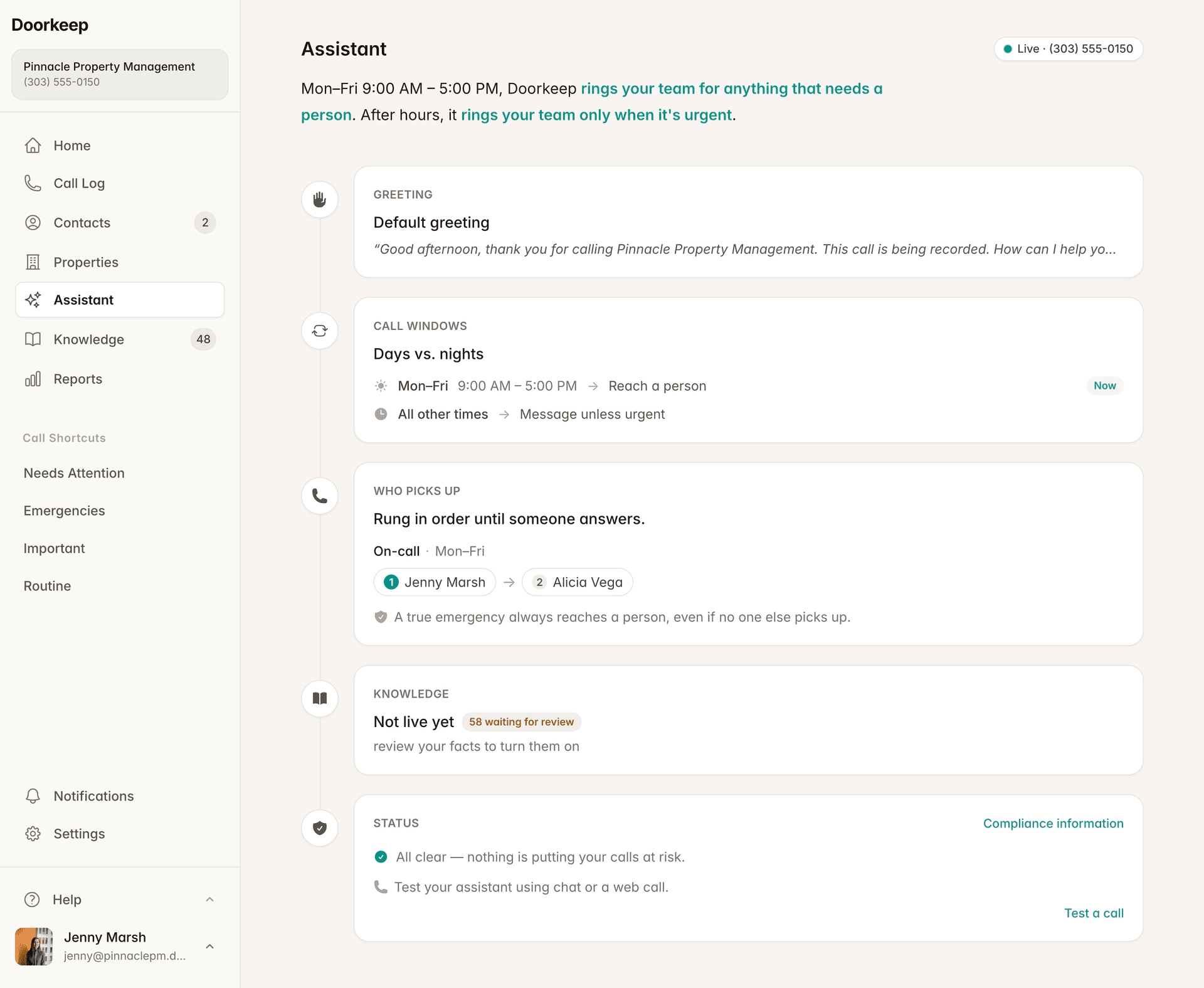The image size is (1204, 988).
Task: Click the arrow between Jenny and Alicia
Action: [x=509, y=582]
